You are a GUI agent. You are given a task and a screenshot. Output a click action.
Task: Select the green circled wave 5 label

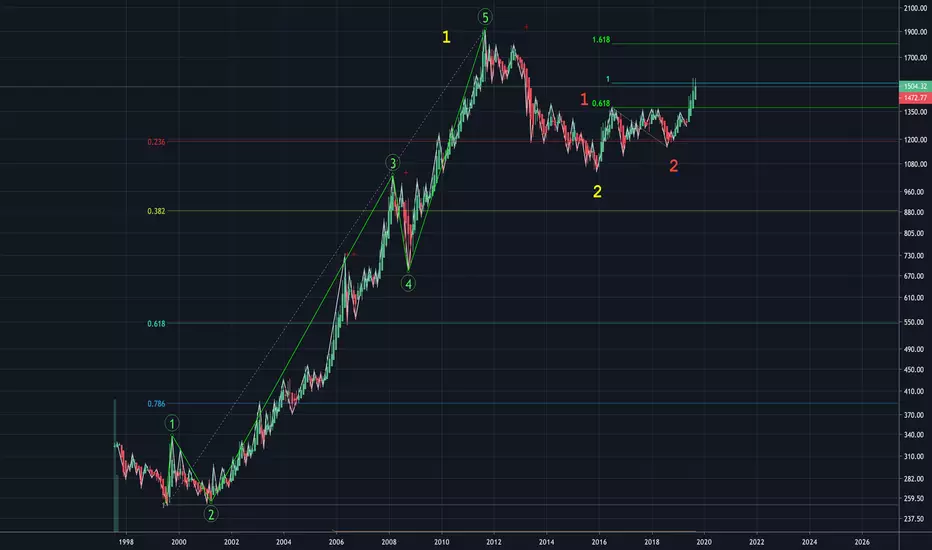(x=485, y=17)
